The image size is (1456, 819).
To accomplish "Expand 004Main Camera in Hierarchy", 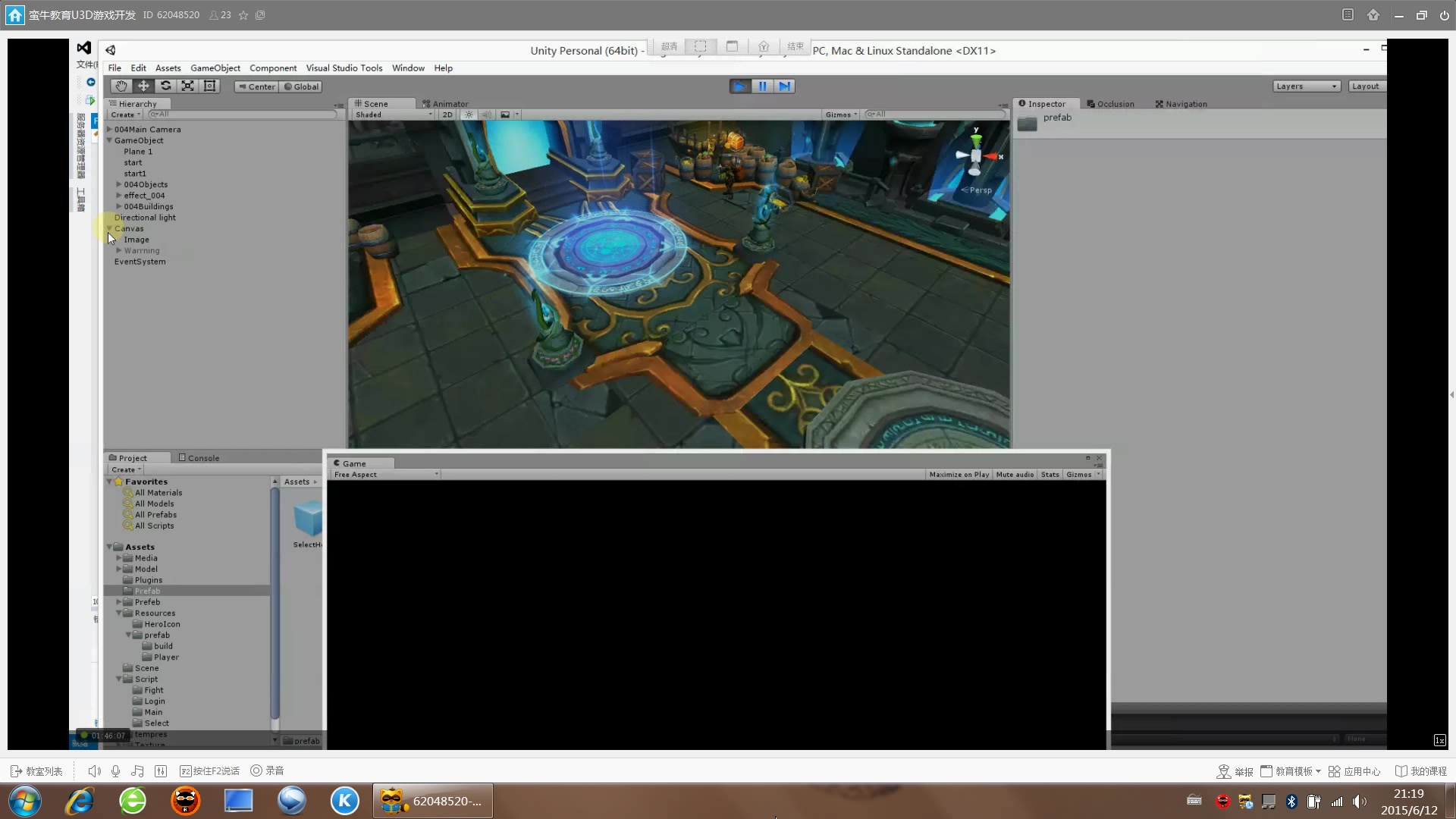I will click(109, 130).
